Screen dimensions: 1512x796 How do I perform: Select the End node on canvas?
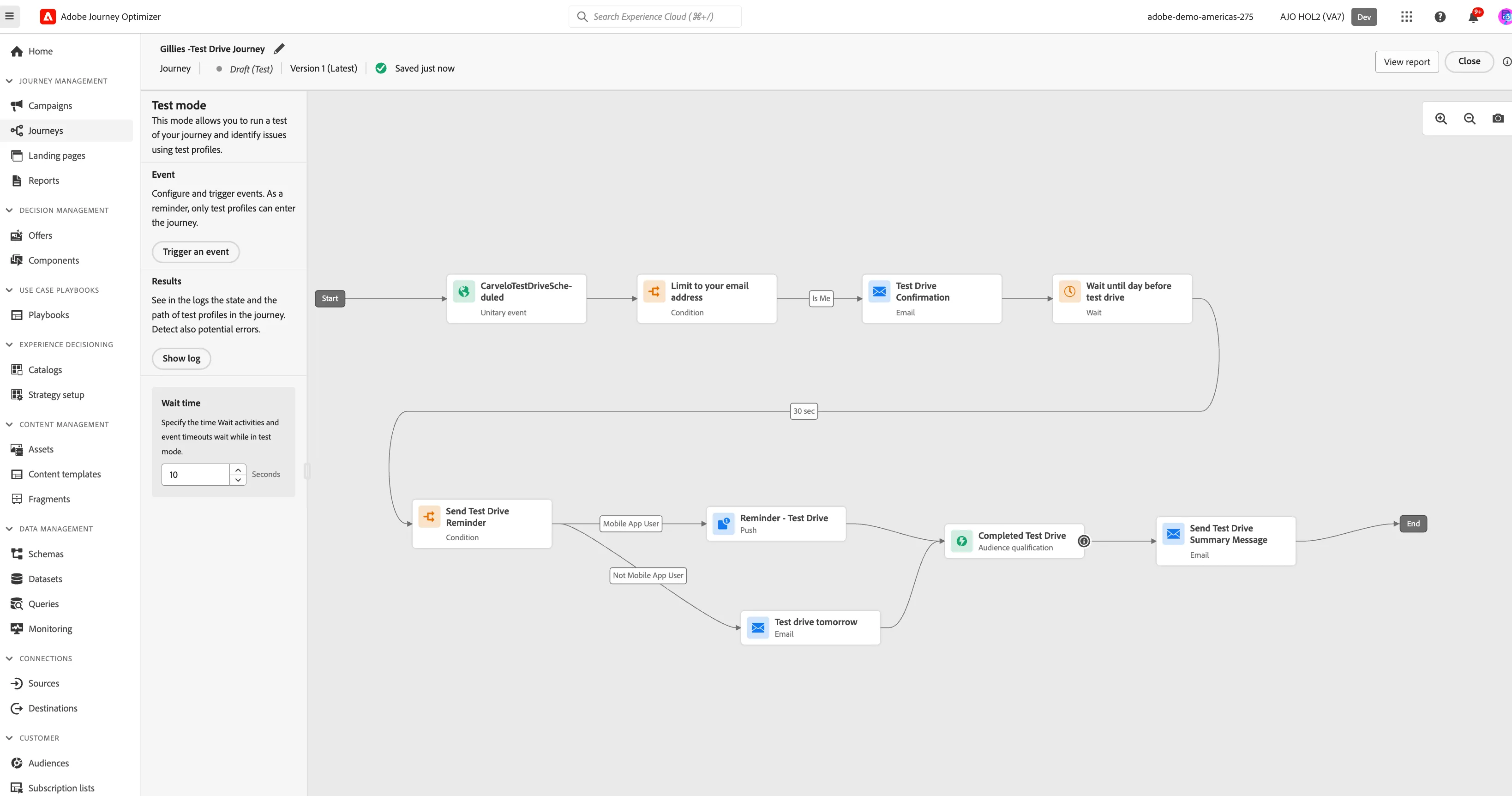(1413, 524)
